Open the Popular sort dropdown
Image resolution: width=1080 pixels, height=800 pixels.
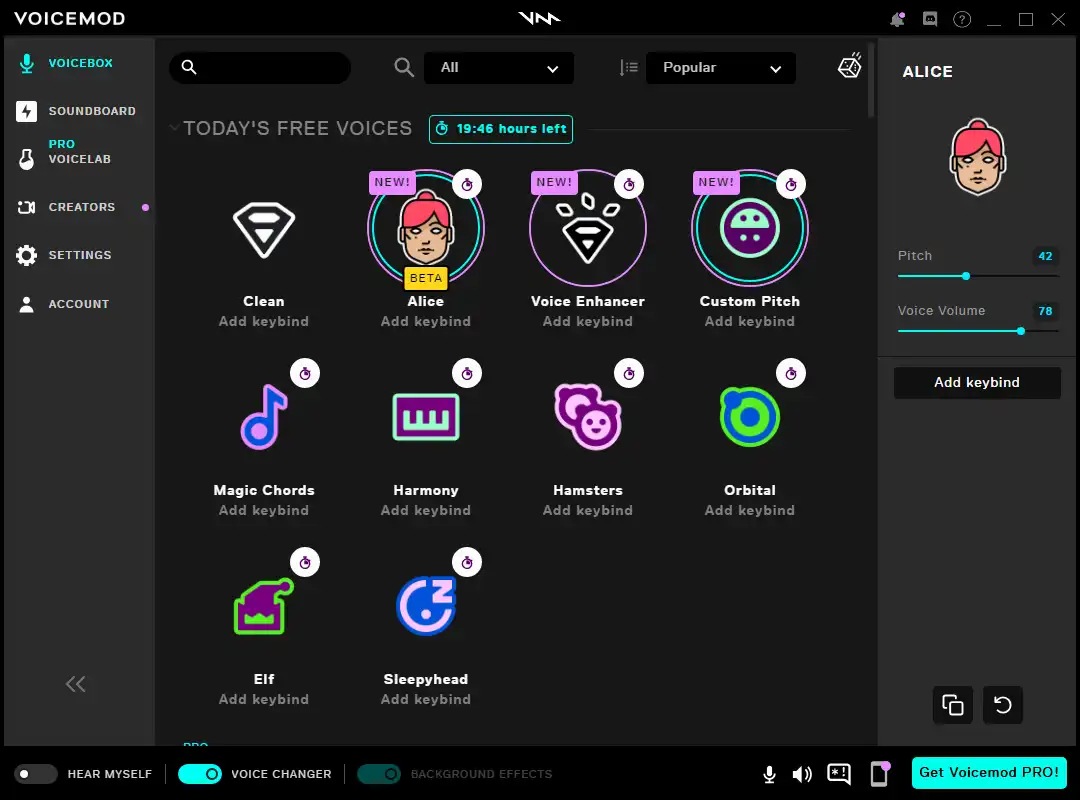point(720,68)
